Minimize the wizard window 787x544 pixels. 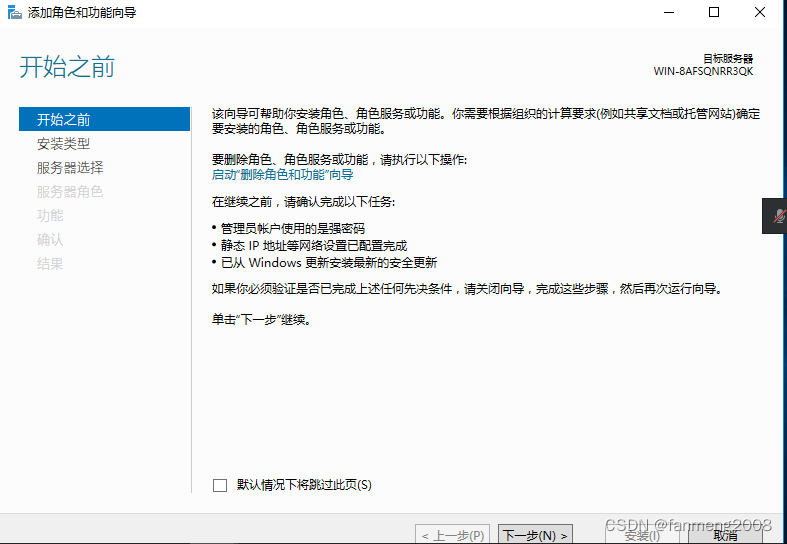[x=669, y=12]
